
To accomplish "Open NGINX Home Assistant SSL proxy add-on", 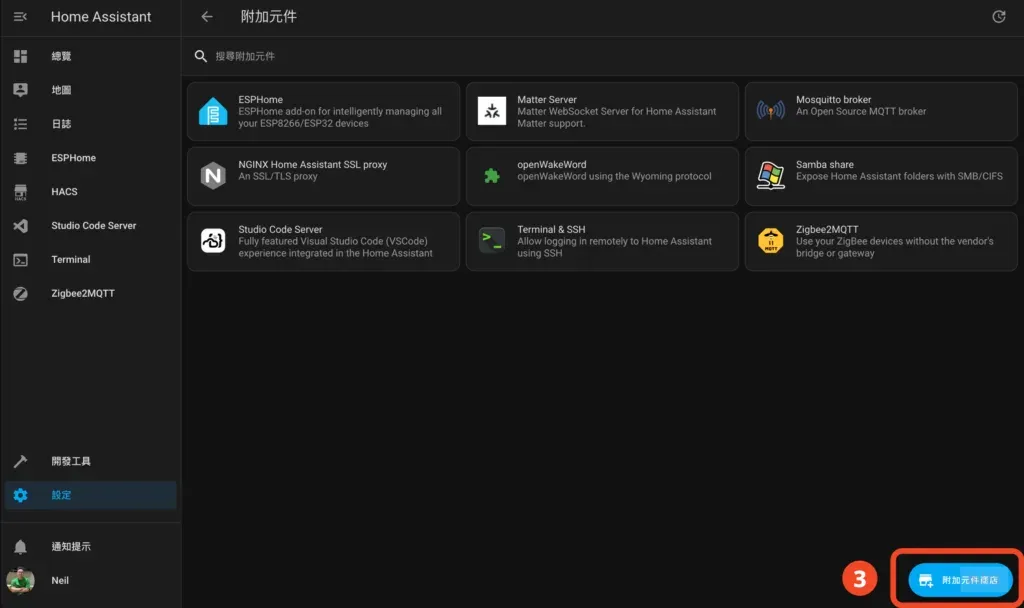I will pyautogui.click(x=323, y=176).
